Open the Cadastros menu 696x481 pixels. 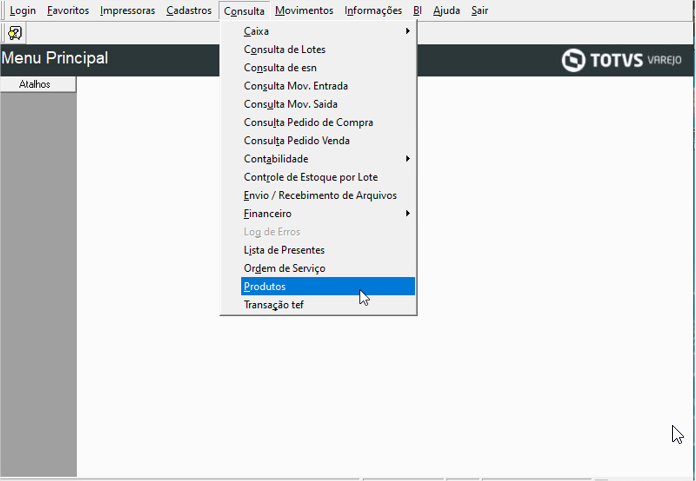coord(189,10)
